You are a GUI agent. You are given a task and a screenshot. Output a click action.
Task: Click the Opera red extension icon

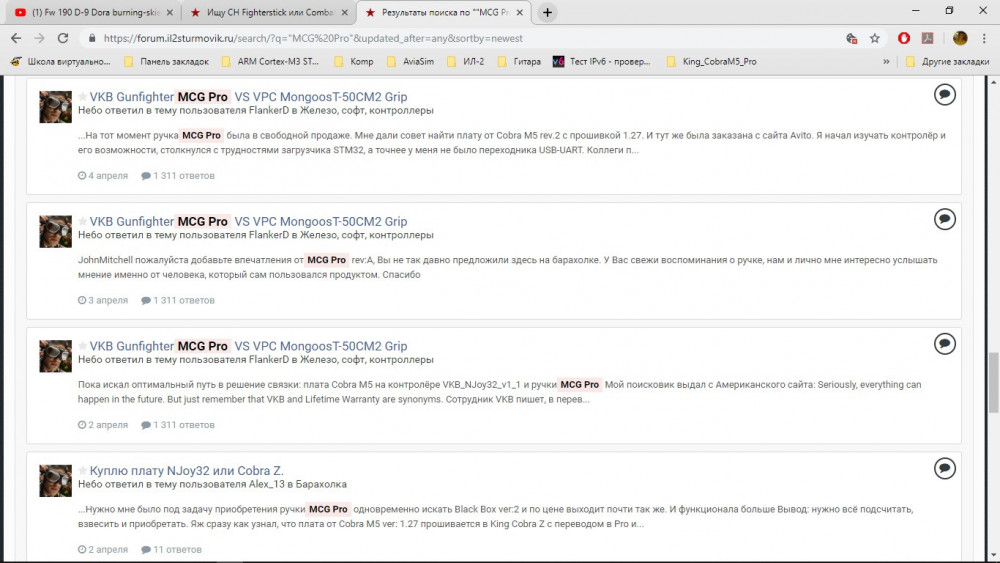coord(904,38)
